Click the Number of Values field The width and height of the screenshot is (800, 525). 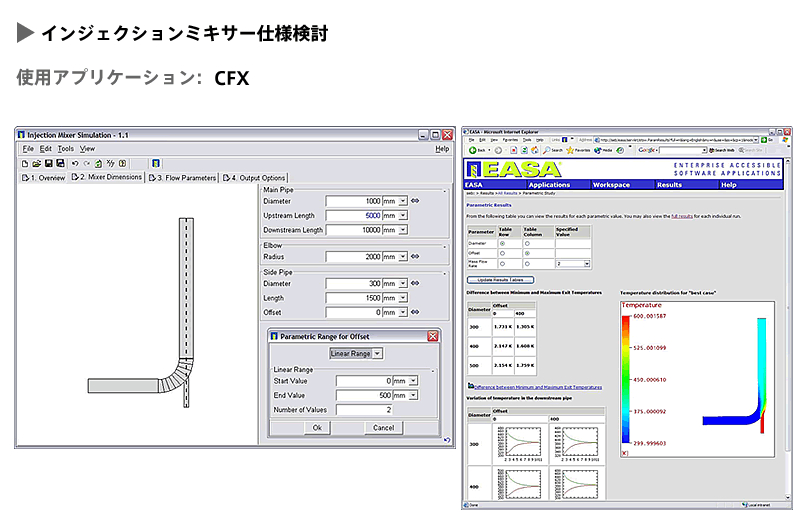point(364,410)
